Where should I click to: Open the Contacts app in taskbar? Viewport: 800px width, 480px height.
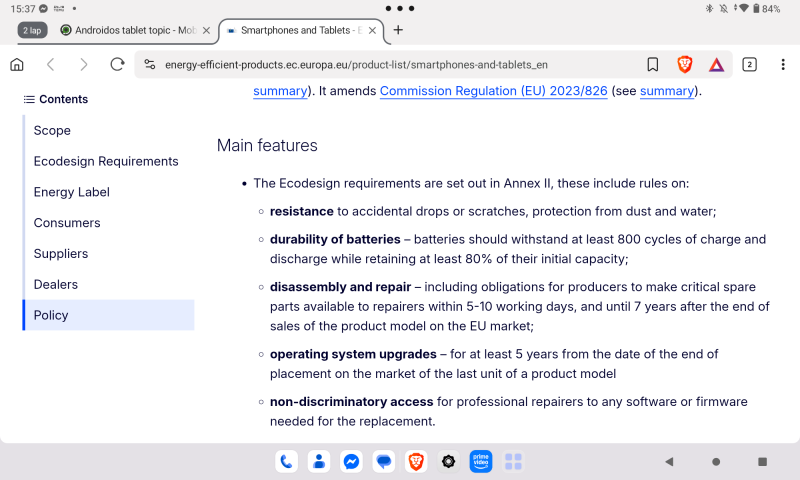[x=319, y=462]
